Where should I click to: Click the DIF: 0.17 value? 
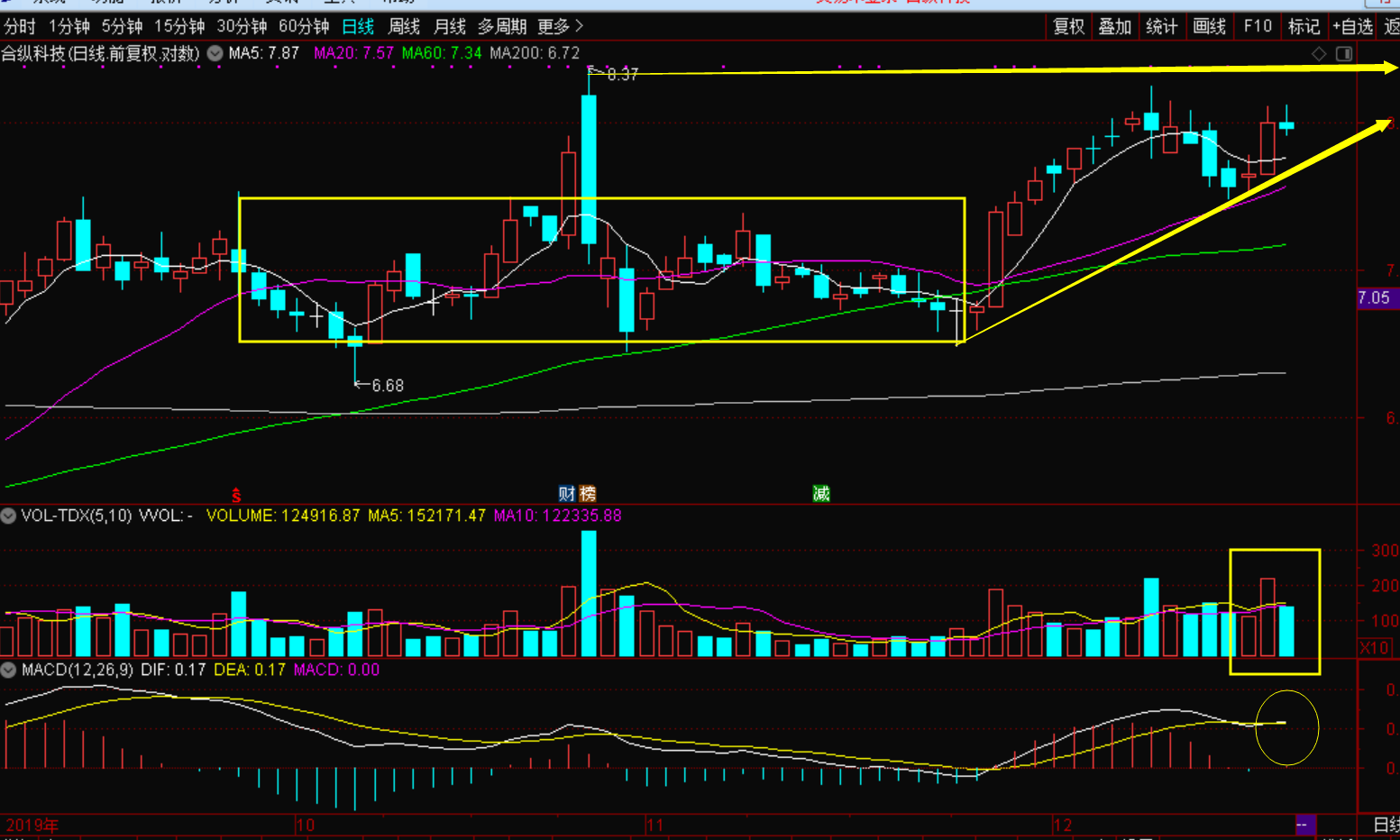(x=173, y=670)
